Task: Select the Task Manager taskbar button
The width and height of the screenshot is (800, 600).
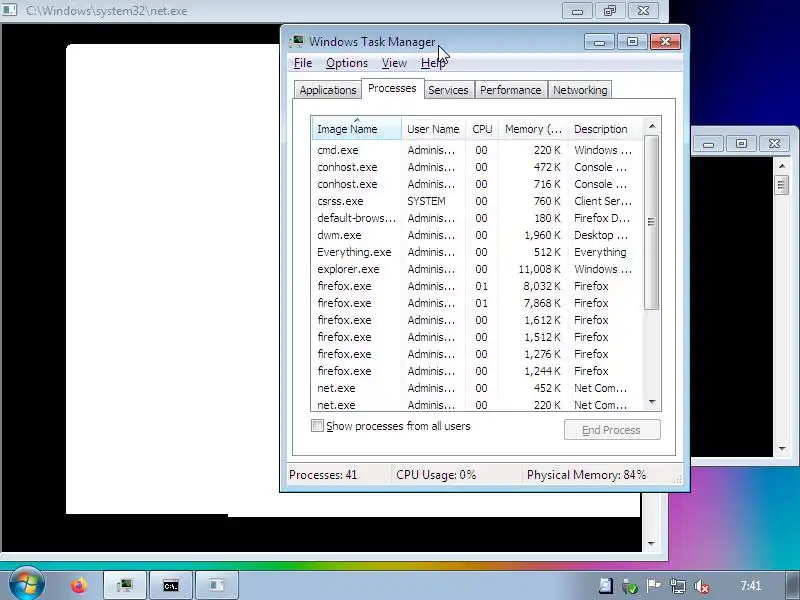Action: point(125,585)
